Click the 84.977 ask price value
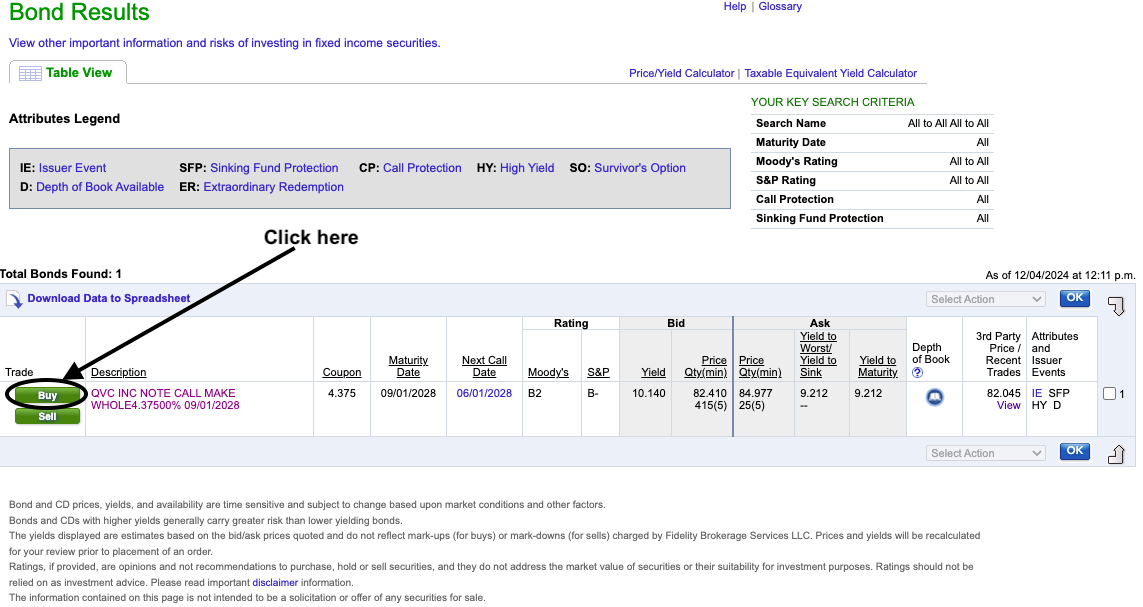Screen dimensions: 1143x607 (x=756, y=393)
